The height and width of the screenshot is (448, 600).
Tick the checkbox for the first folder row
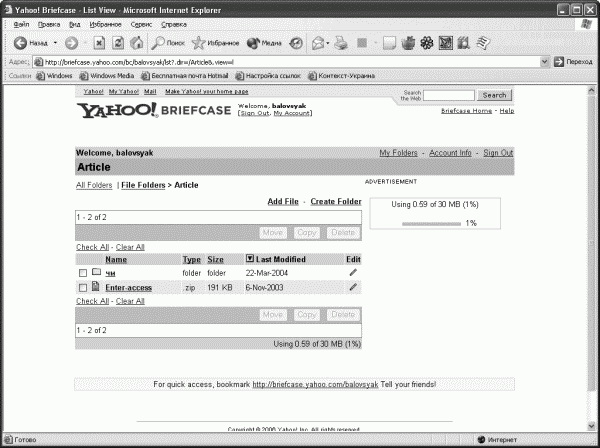click(83, 273)
